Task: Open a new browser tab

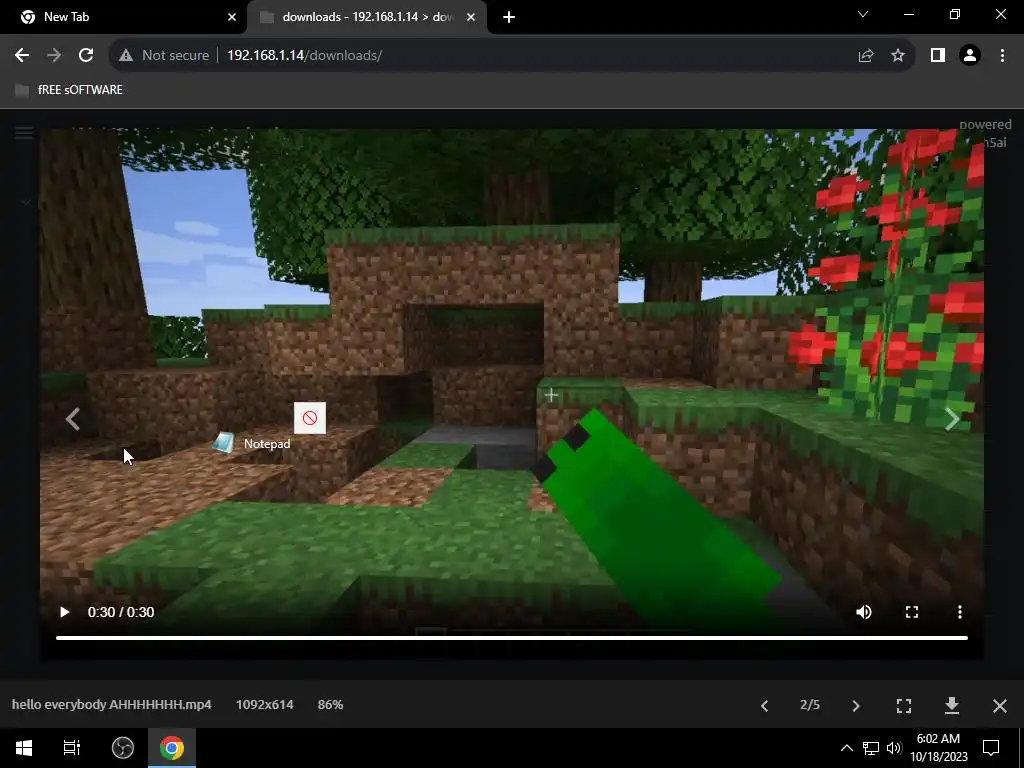Action: click(509, 17)
